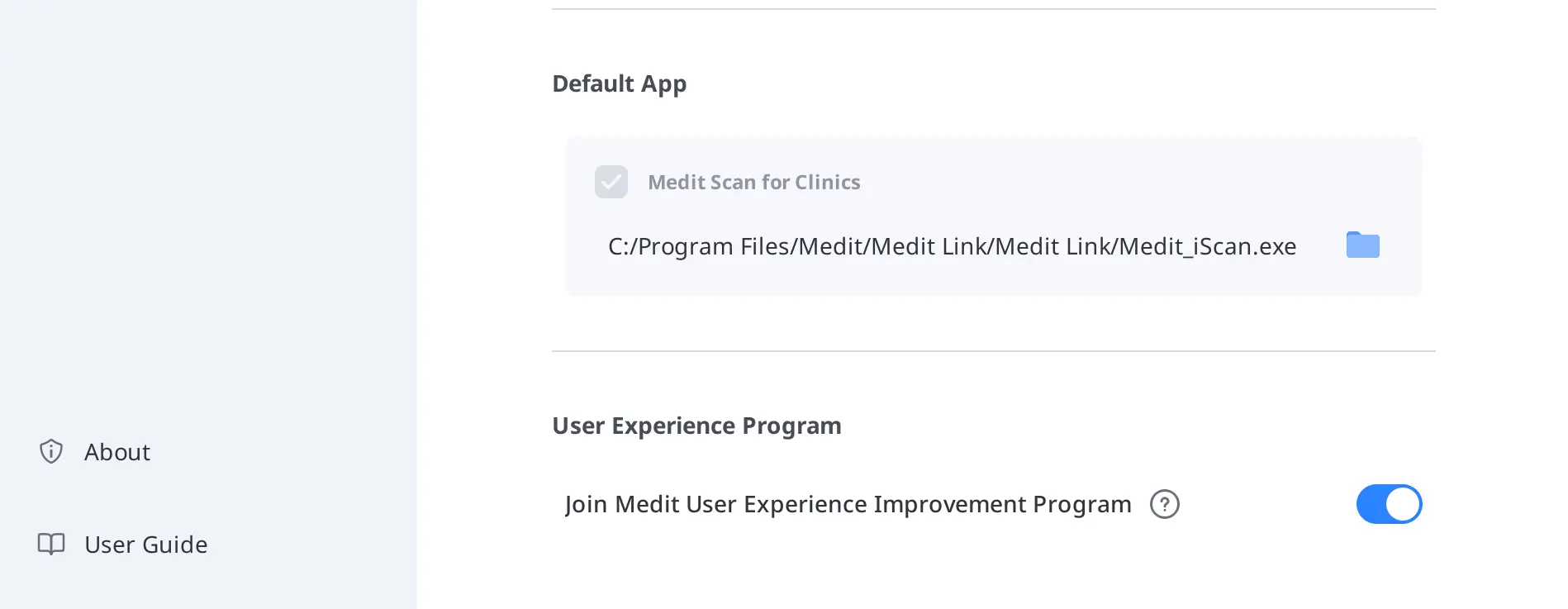Click the Join Medit User Experience Improvement Program text

coord(848,504)
